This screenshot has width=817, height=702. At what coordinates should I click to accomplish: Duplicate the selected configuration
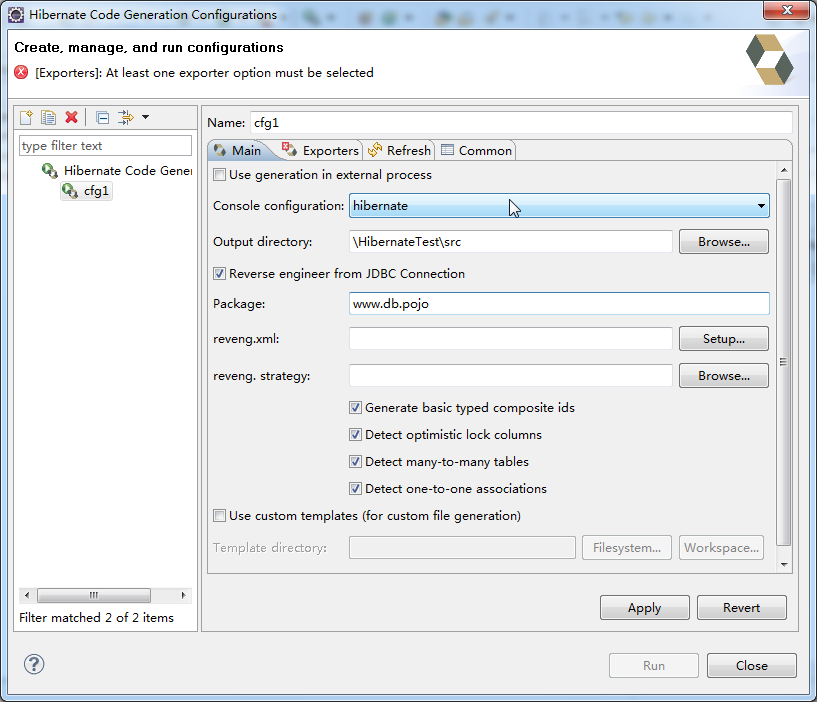click(48, 117)
